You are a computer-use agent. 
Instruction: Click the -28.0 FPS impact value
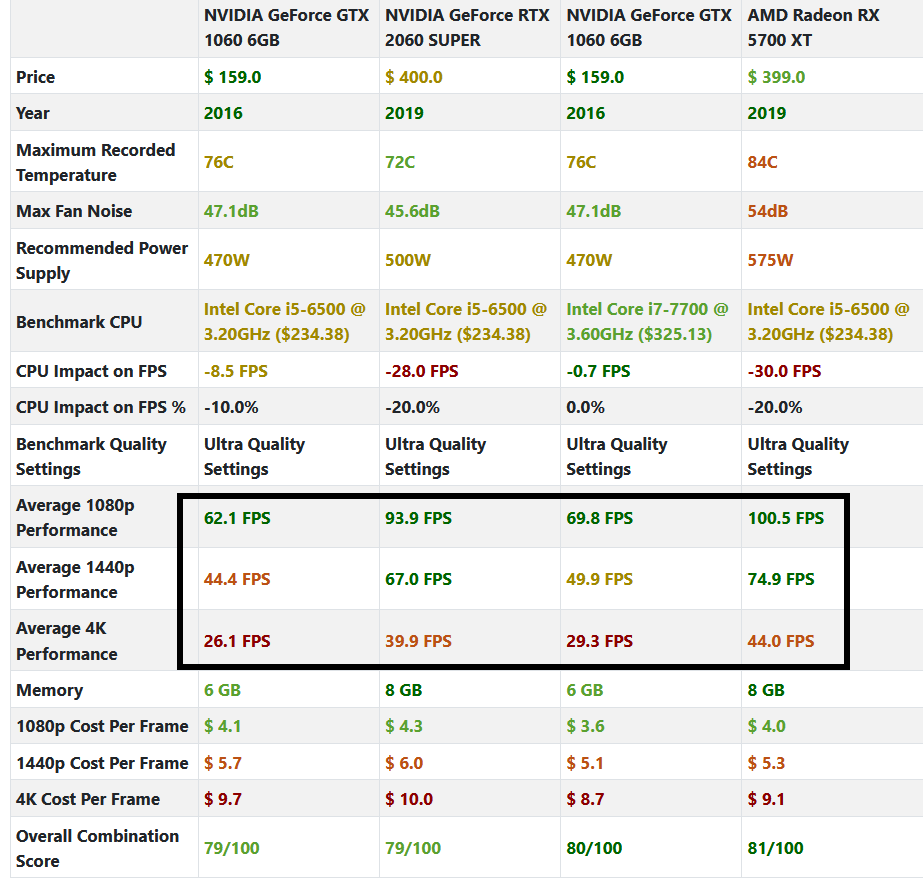[x=421, y=371]
